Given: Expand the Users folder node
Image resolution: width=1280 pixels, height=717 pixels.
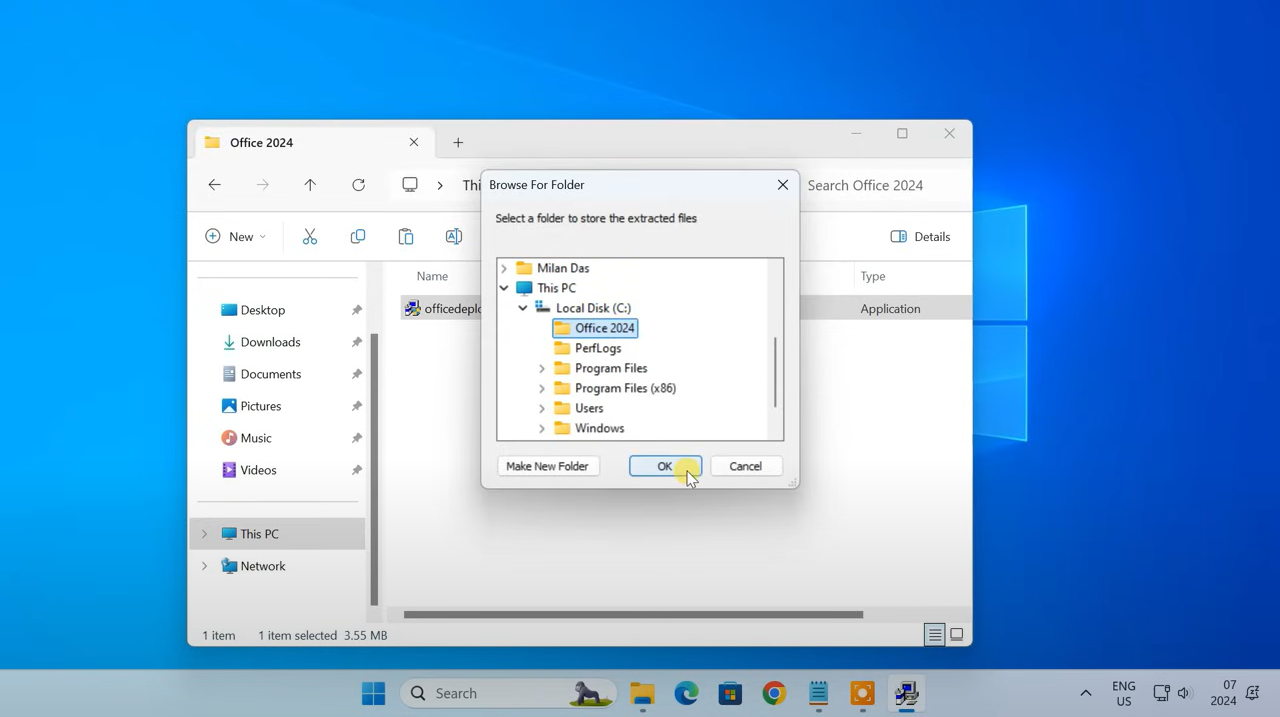Looking at the screenshot, I should coord(542,408).
